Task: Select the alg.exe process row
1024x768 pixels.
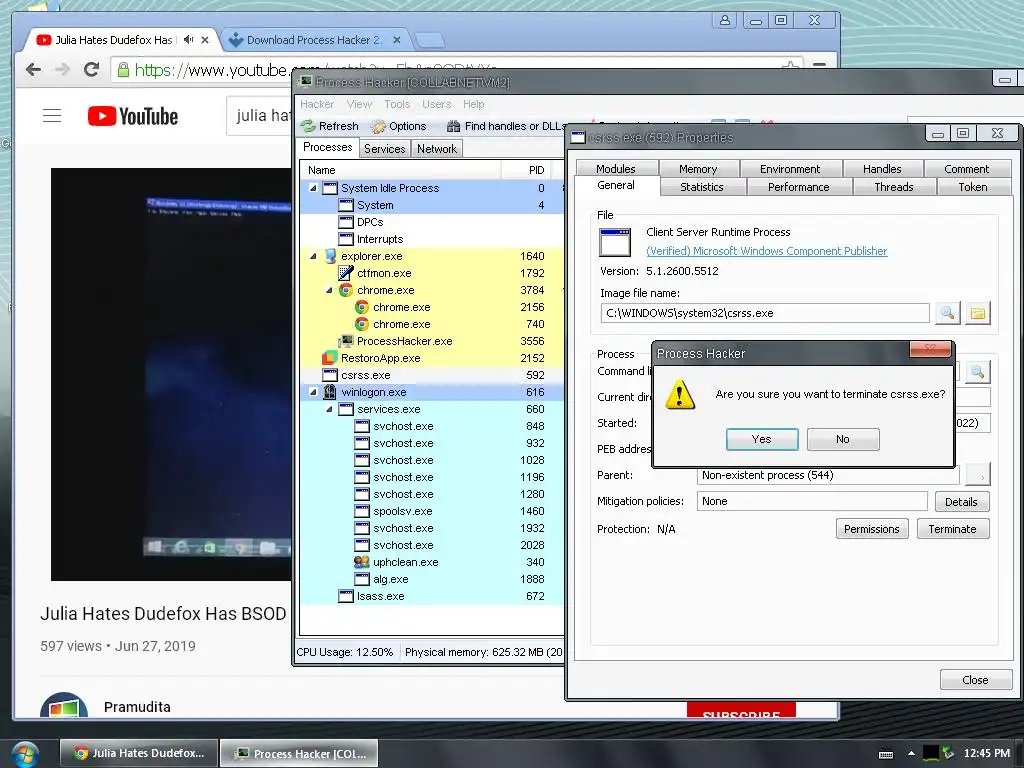Action: pos(432,579)
